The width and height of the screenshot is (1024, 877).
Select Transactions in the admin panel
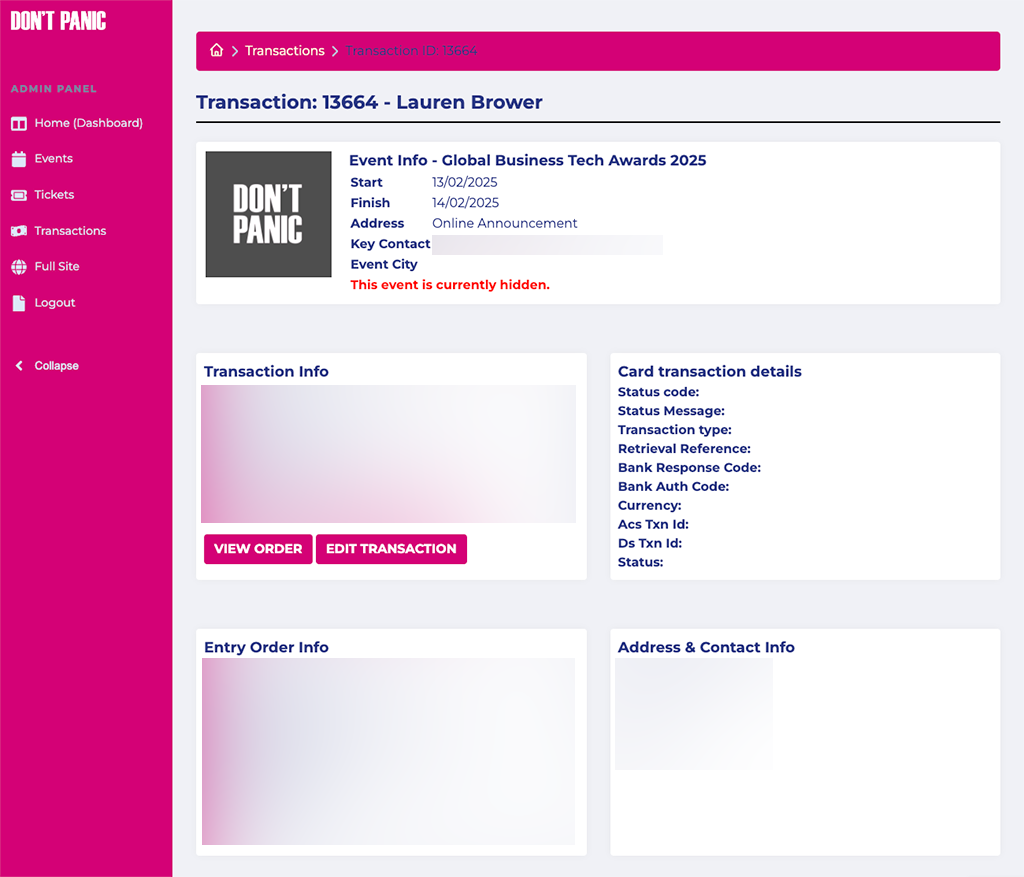70,231
